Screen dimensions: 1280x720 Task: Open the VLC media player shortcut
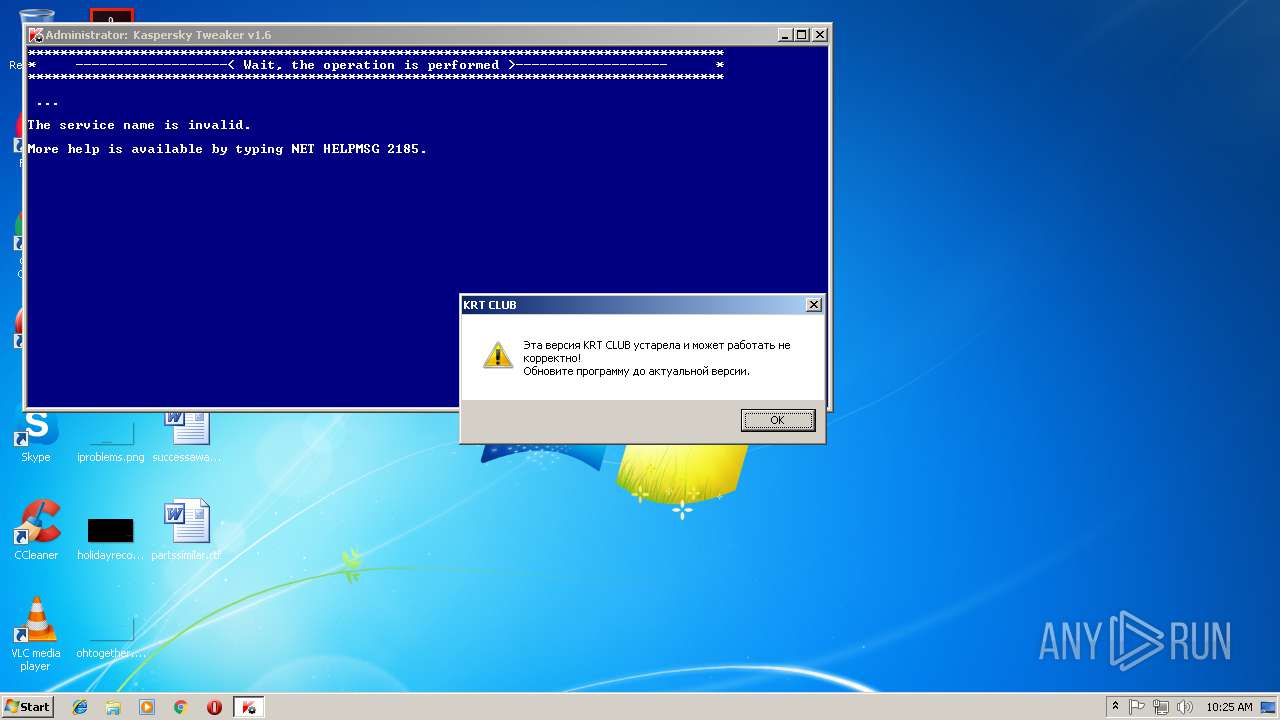coord(36,634)
